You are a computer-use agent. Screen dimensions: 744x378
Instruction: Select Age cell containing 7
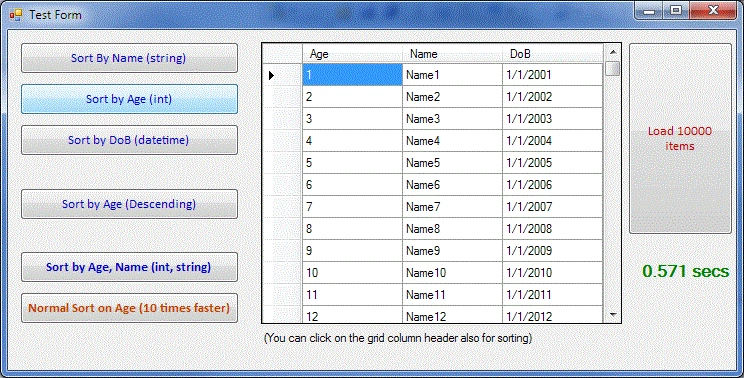353,207
